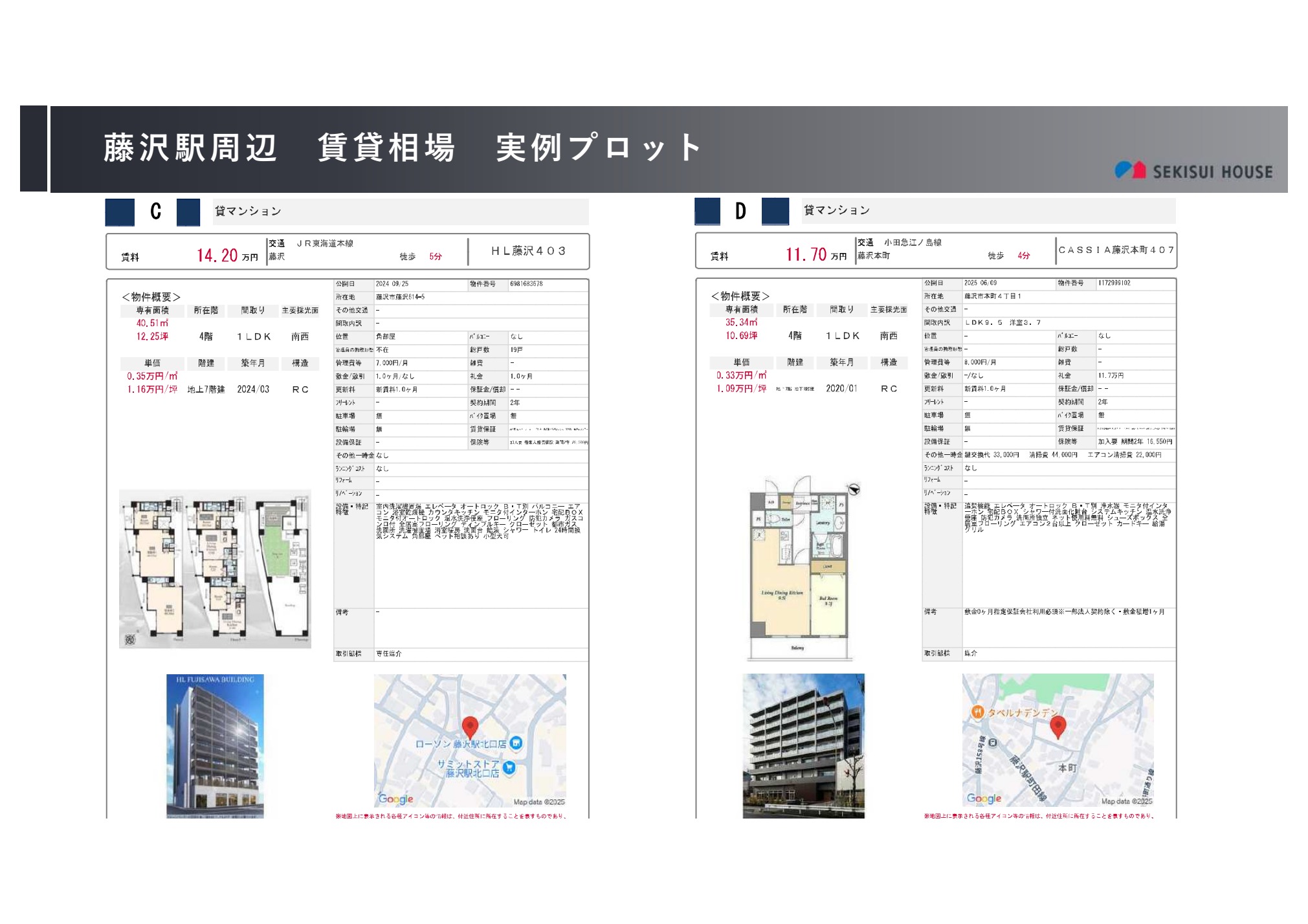Select the サミットストア藤沢駅北口店 shop marker
Screen dimensions: 1308x924
point(509,768)
